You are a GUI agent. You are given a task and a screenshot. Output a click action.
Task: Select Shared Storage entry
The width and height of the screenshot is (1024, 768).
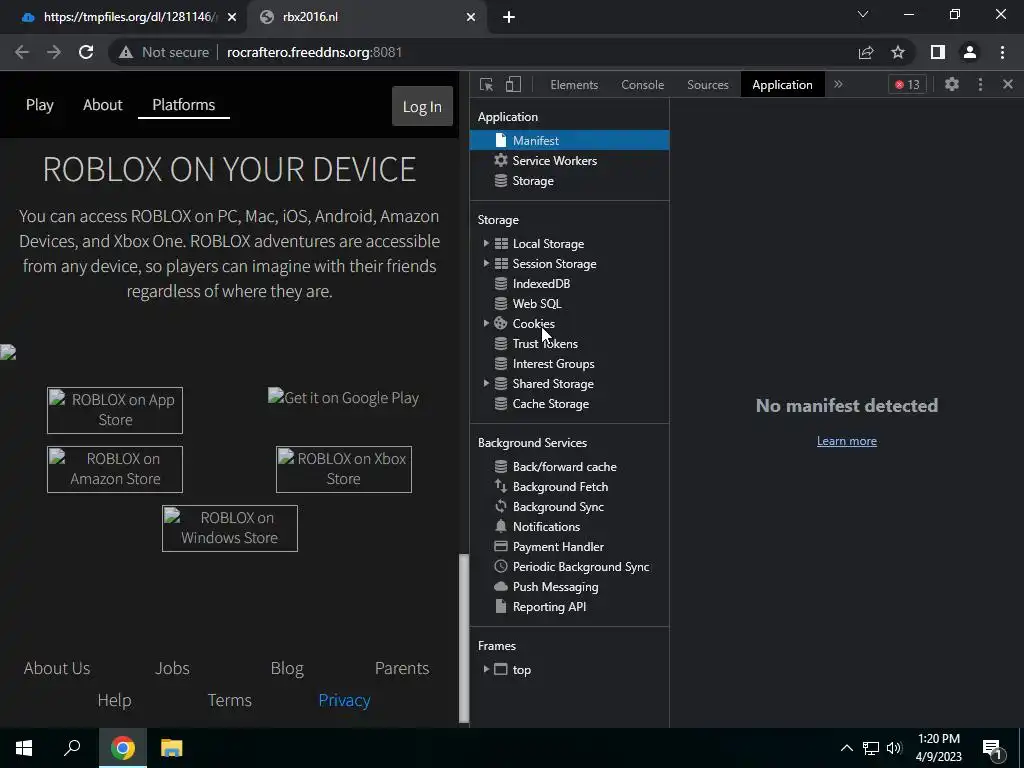pyautogui.click(x=552, y=384)
